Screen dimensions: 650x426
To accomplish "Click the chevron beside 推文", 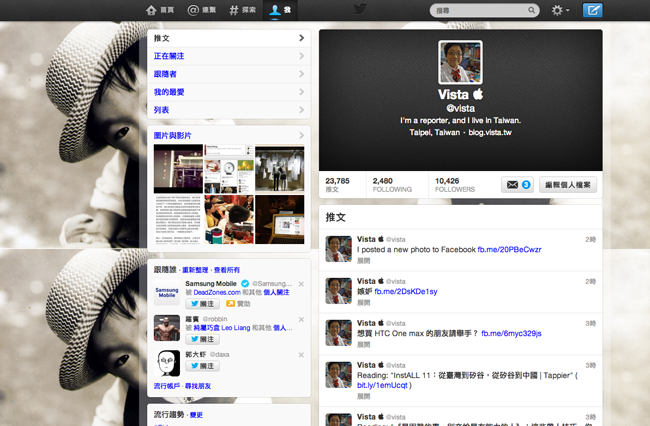I will [302, 38].
